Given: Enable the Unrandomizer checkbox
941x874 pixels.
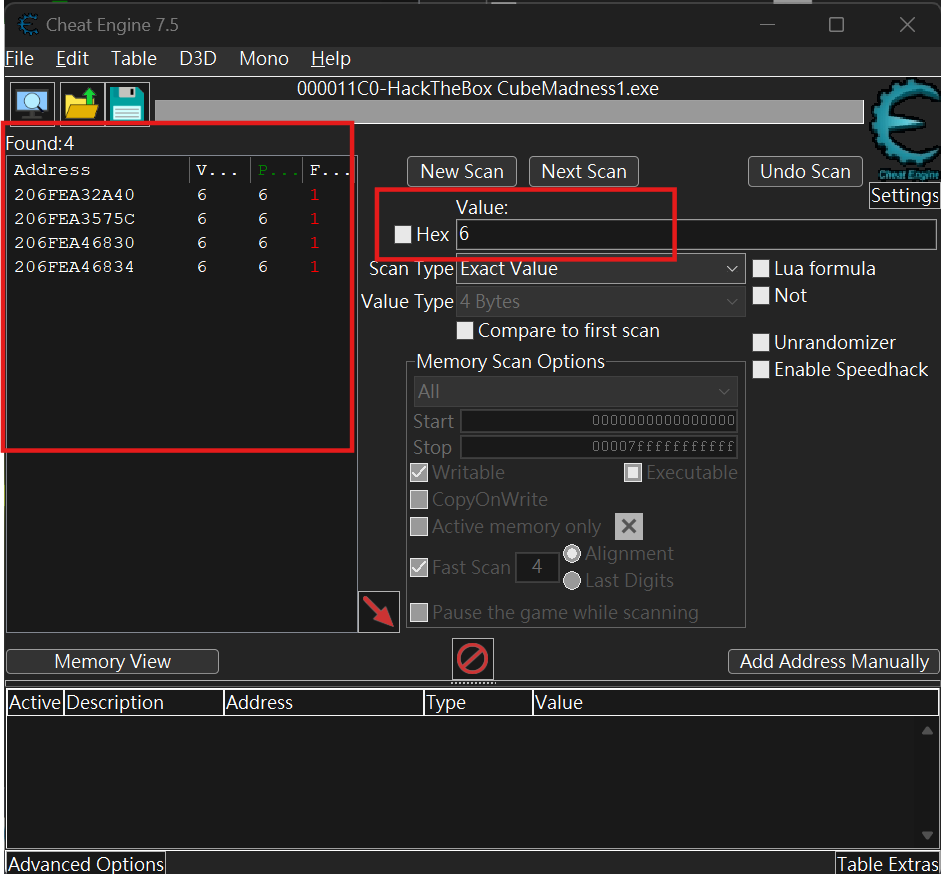Looking at the screenshot, I should pyautogui.click(x=761, y=342).
